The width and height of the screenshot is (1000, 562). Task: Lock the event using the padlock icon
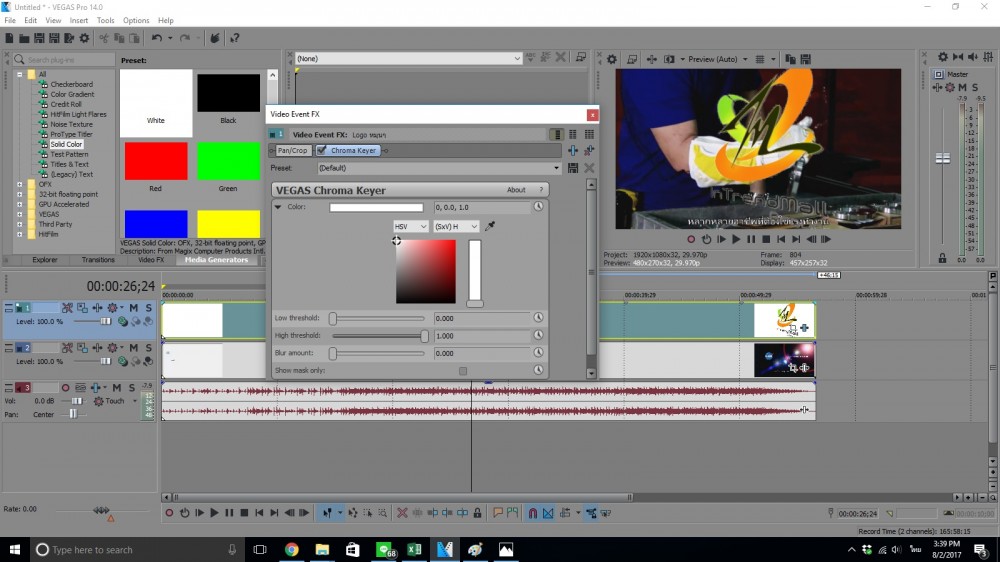point(477,513)
